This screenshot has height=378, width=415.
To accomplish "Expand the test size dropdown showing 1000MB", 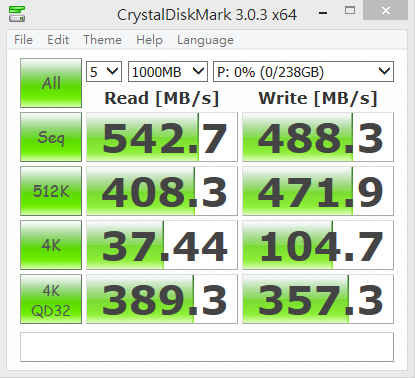I will [x=168, y=72].
